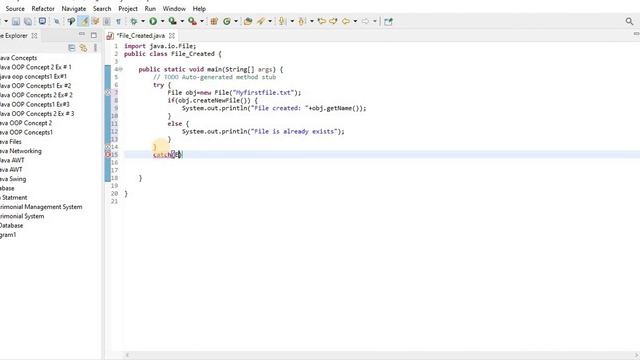Open the Source menu

tap(15, 9)
